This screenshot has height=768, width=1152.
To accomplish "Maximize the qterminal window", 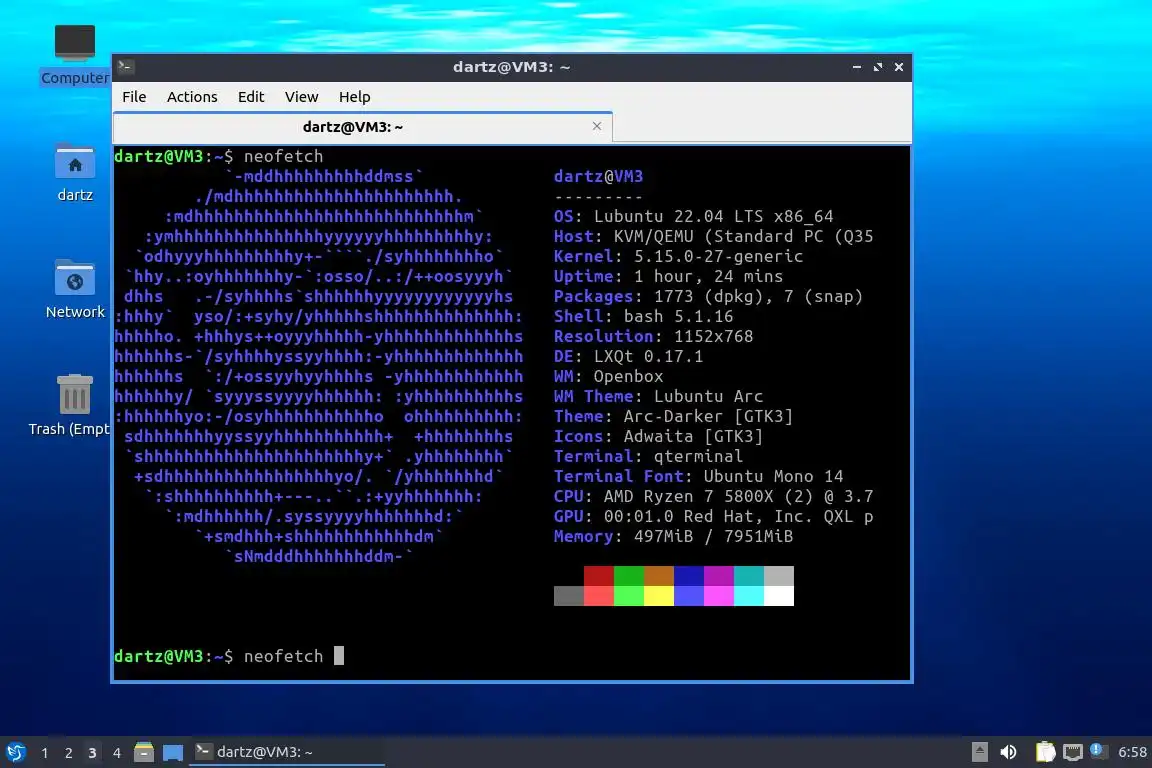I will [x=878, y=67].
